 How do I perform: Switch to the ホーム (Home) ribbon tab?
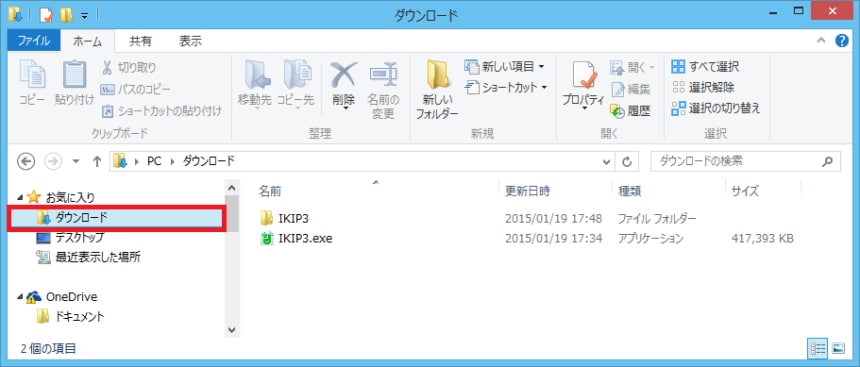click(x=87, y=41)
